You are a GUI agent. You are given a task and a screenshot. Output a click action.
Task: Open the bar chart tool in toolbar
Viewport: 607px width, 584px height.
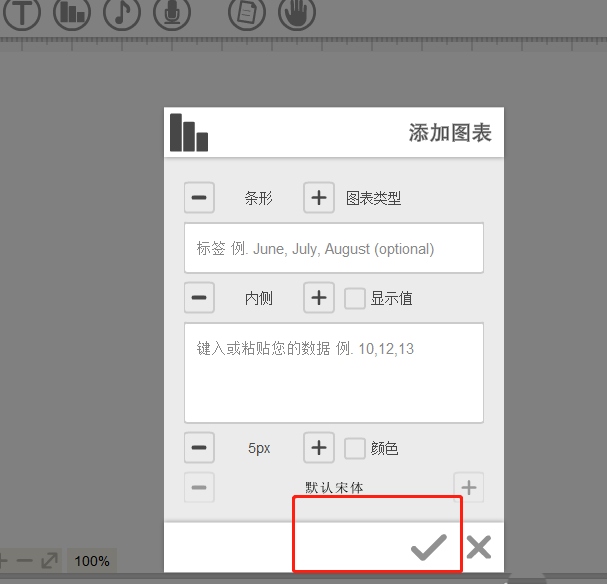(x=72, y=12)
